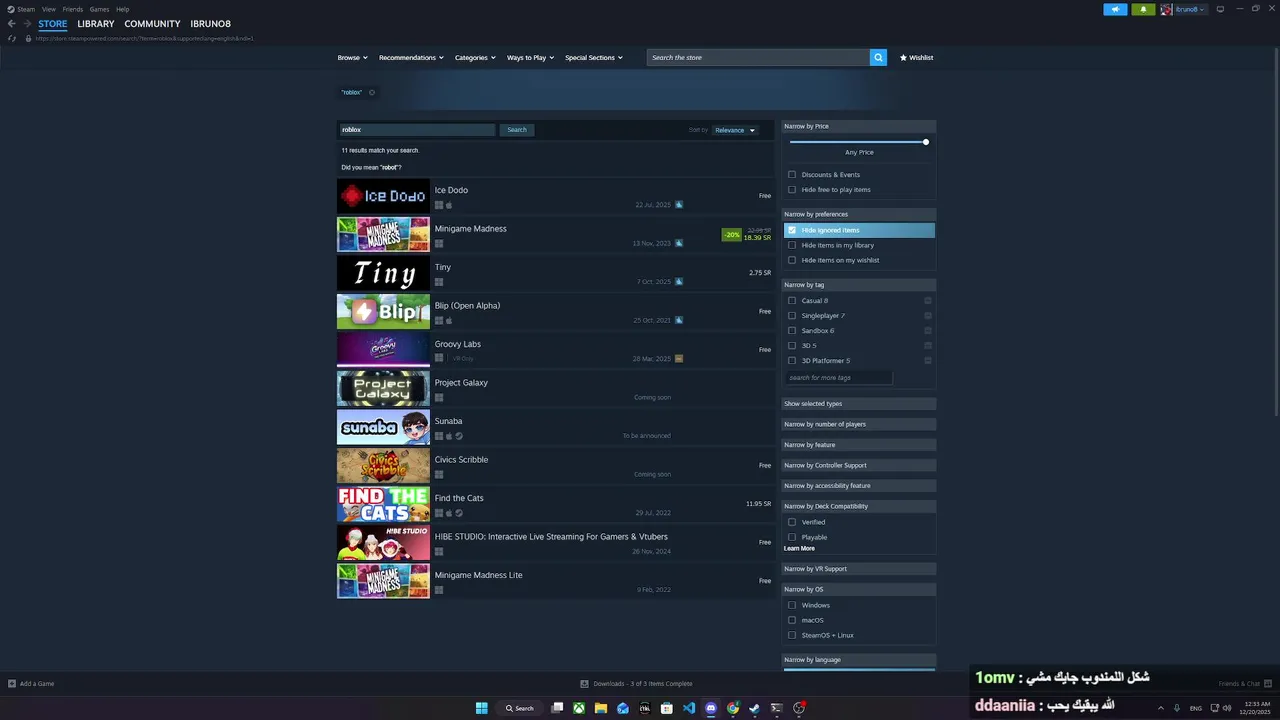The width and height of the screenshot is (1280, 720).
Task: Enable the Discounts & Events checkbox
Action: pos(792,175)
